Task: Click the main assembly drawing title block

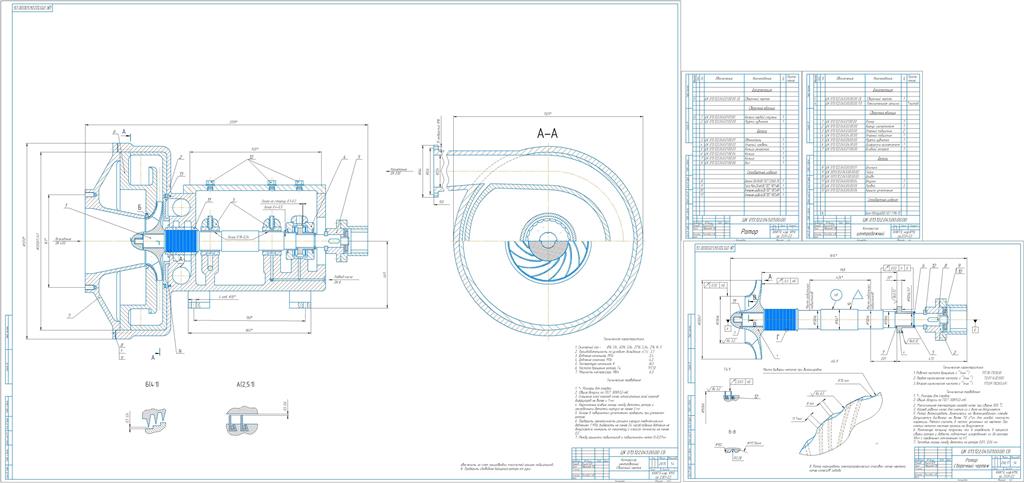Action: click(x=625, y=465)
